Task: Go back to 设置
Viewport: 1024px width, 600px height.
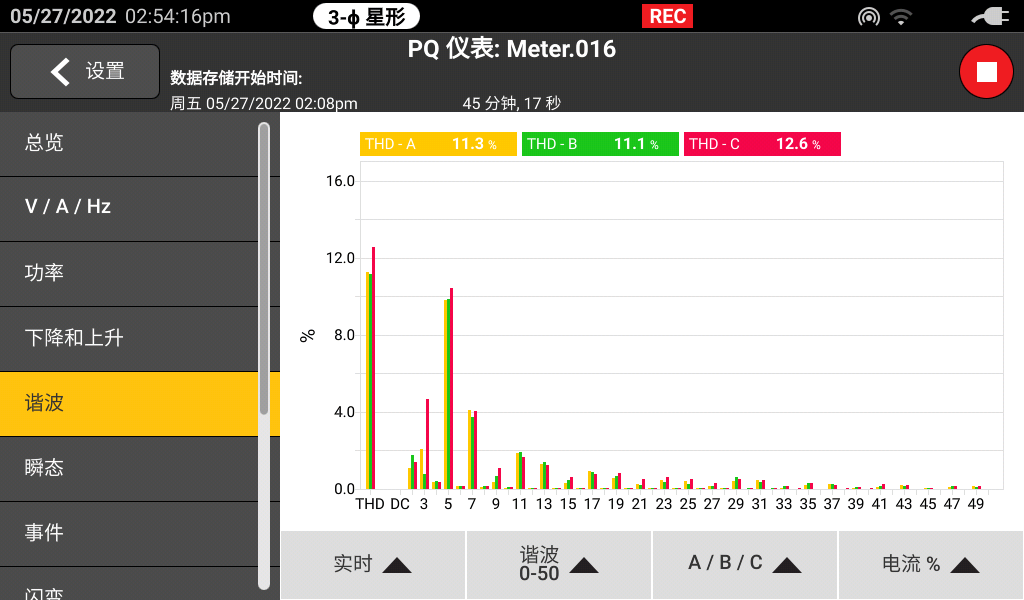Action: pos(85,71)
